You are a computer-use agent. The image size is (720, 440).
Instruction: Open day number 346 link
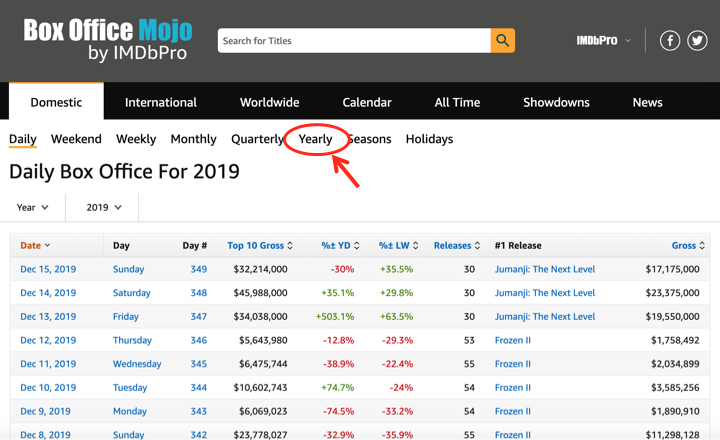(199, 340)
